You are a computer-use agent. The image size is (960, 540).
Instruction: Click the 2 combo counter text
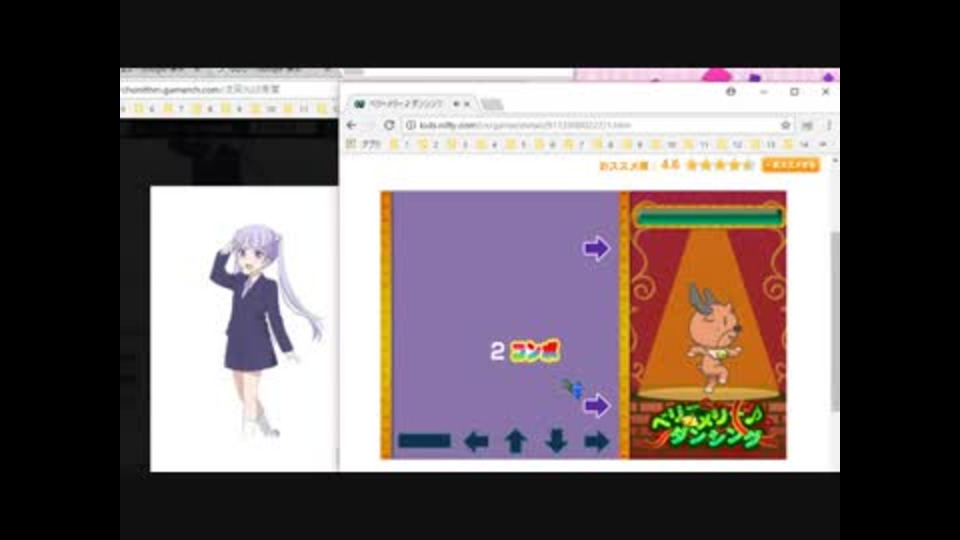point(525,351)
